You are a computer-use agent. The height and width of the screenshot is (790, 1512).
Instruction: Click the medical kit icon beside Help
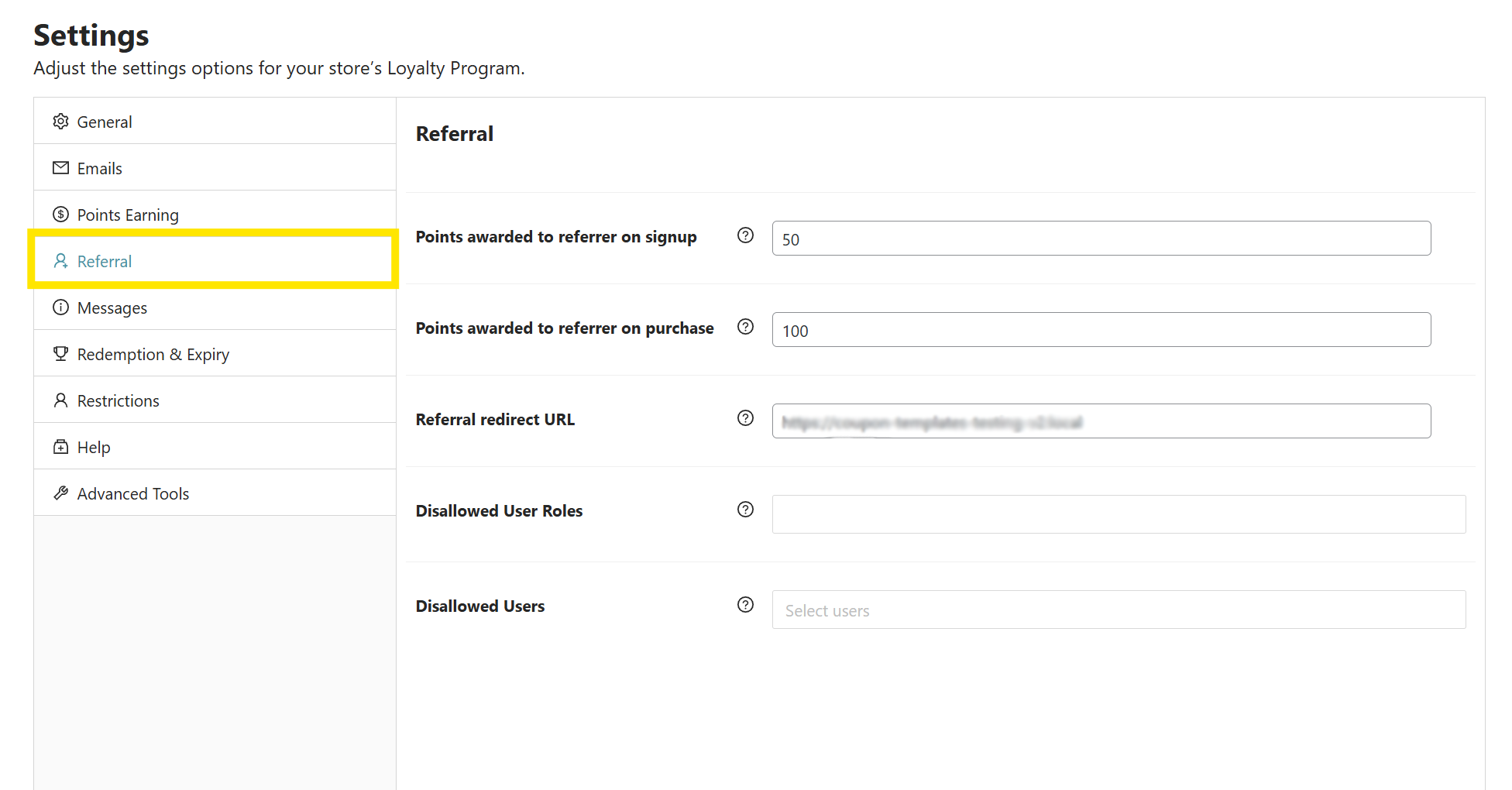[60, 447]
